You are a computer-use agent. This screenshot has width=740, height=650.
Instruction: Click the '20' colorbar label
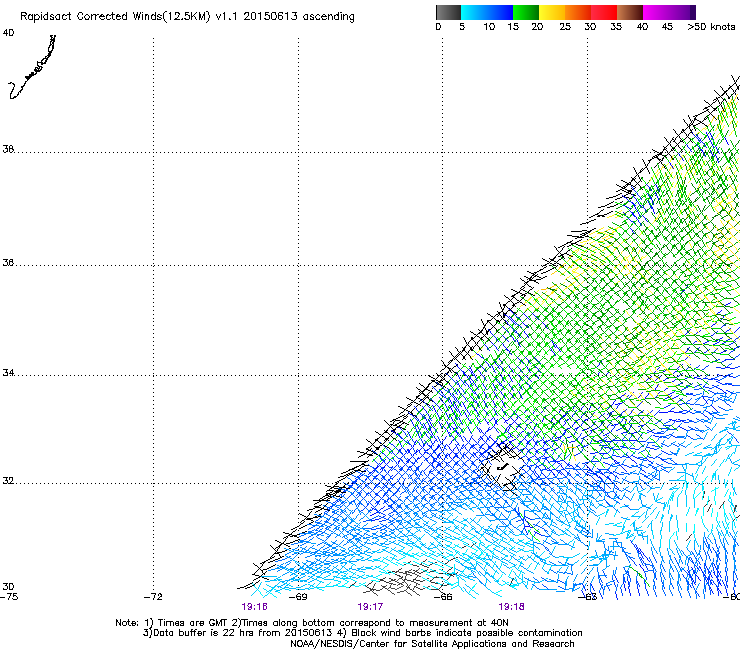(x=537, y=27)
